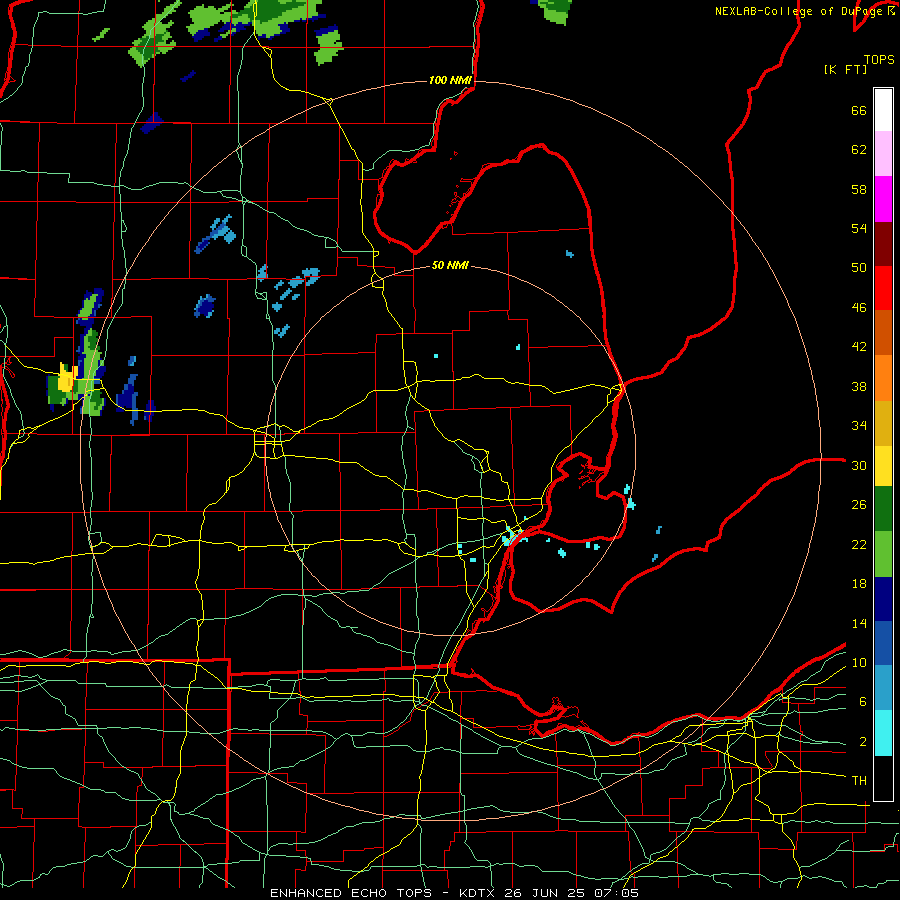Click the 50 NMI range ring label

coord(450,265)
